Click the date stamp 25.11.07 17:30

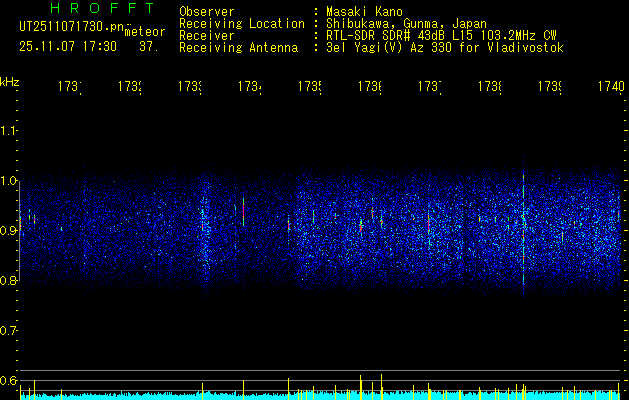click(68, 47)
